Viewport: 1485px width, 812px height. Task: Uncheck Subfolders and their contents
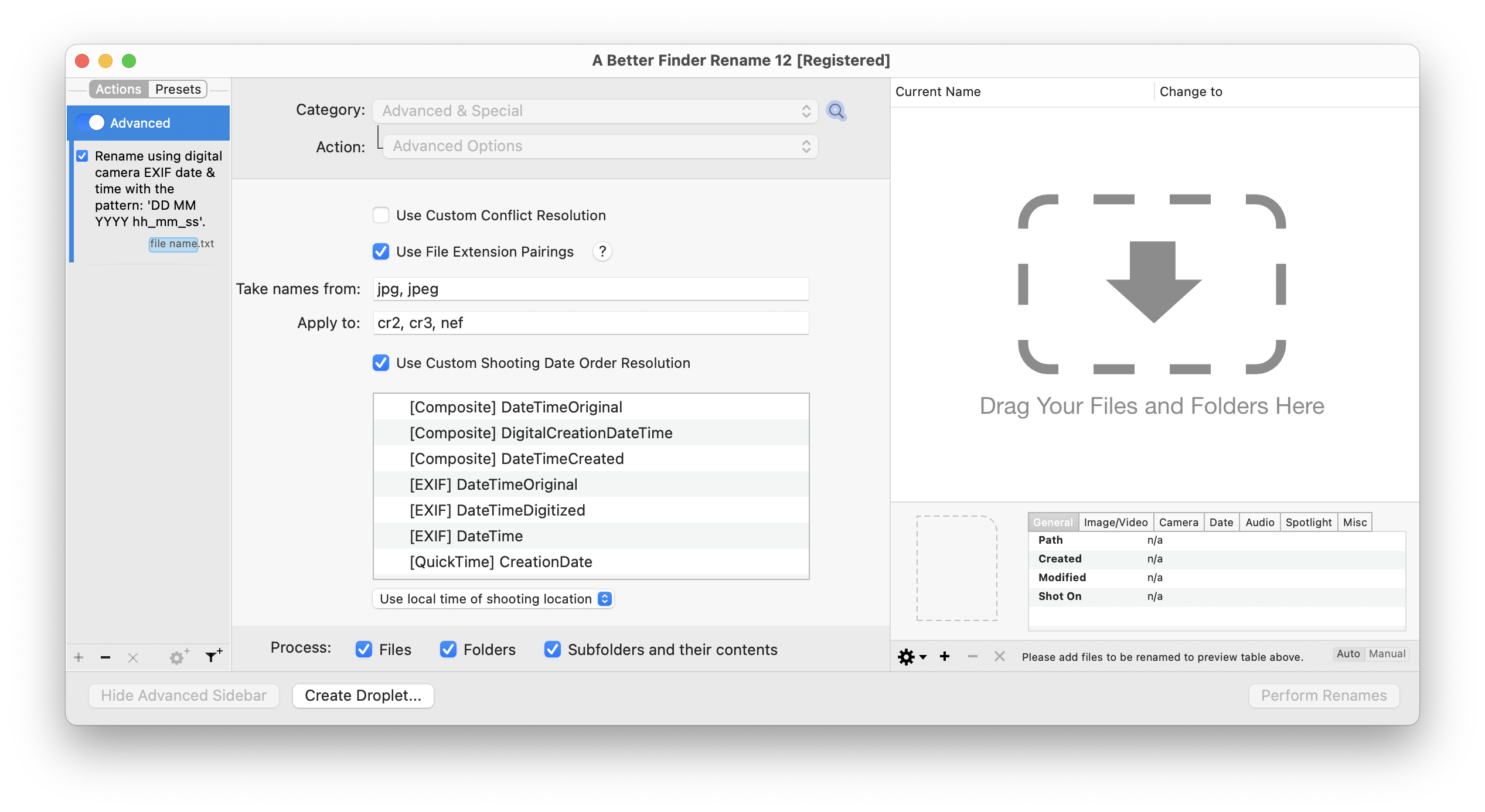click(553, 649)
